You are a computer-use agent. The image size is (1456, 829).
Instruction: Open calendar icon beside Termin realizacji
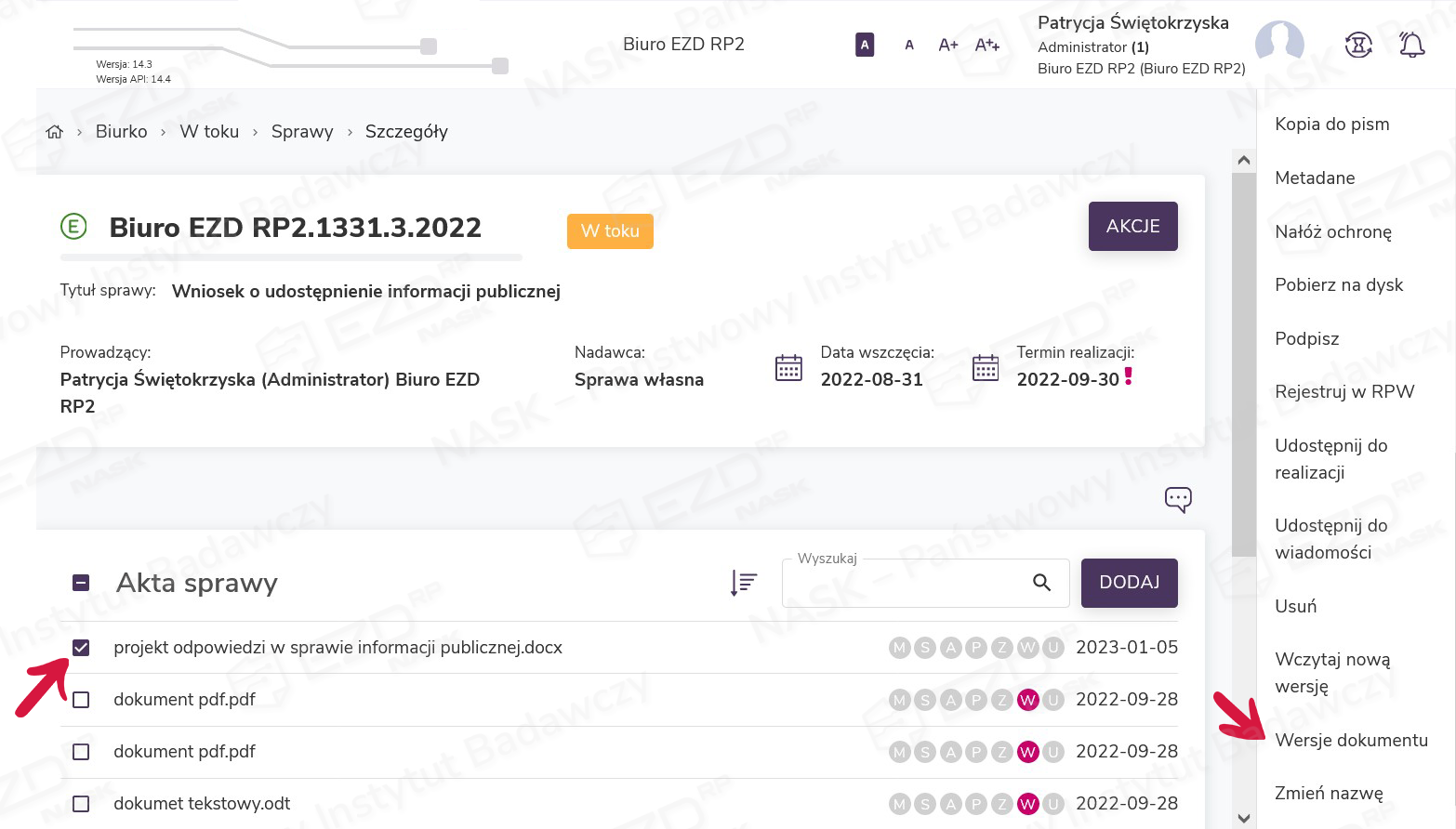(x=986, y=368)
